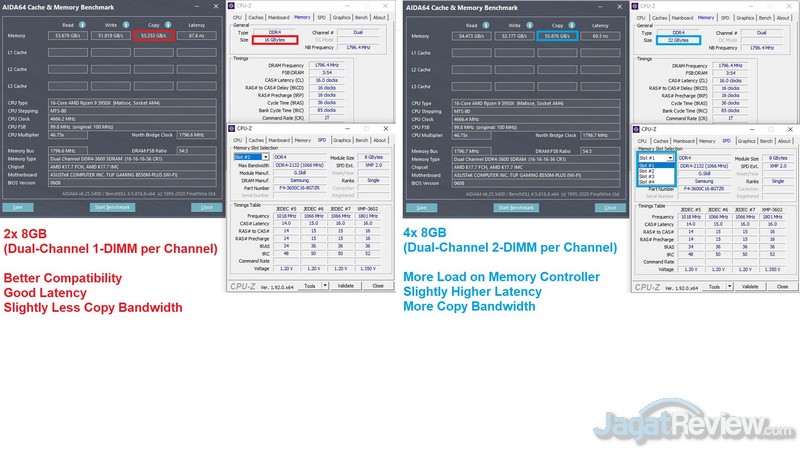Open Mainboard tab in 16 GBytes CPU-Z window
This screenshot has height=450, width=800.
(x=279, y=17)
